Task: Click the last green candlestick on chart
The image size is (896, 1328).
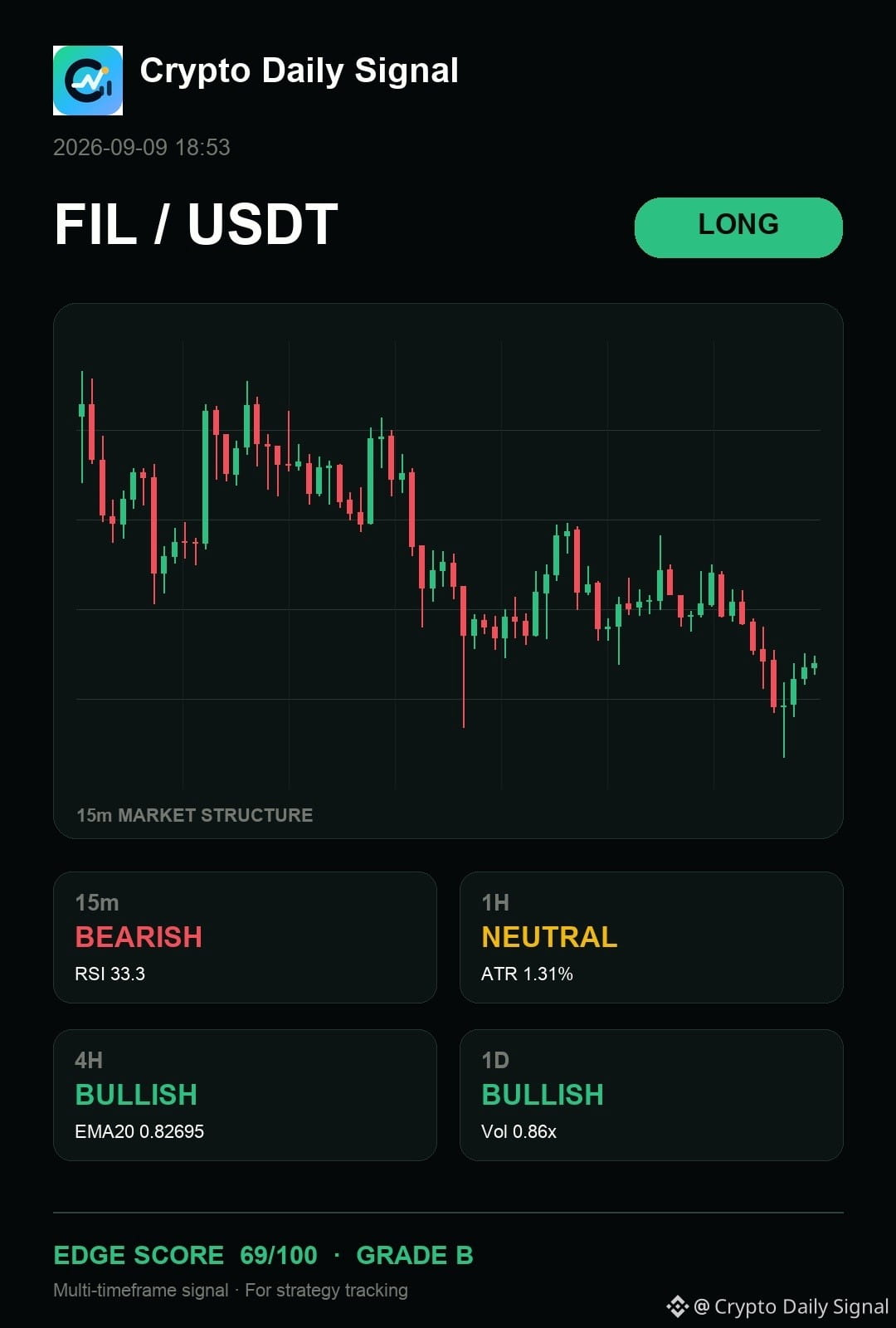Action: pyautogui.click(x=815, y=665)
